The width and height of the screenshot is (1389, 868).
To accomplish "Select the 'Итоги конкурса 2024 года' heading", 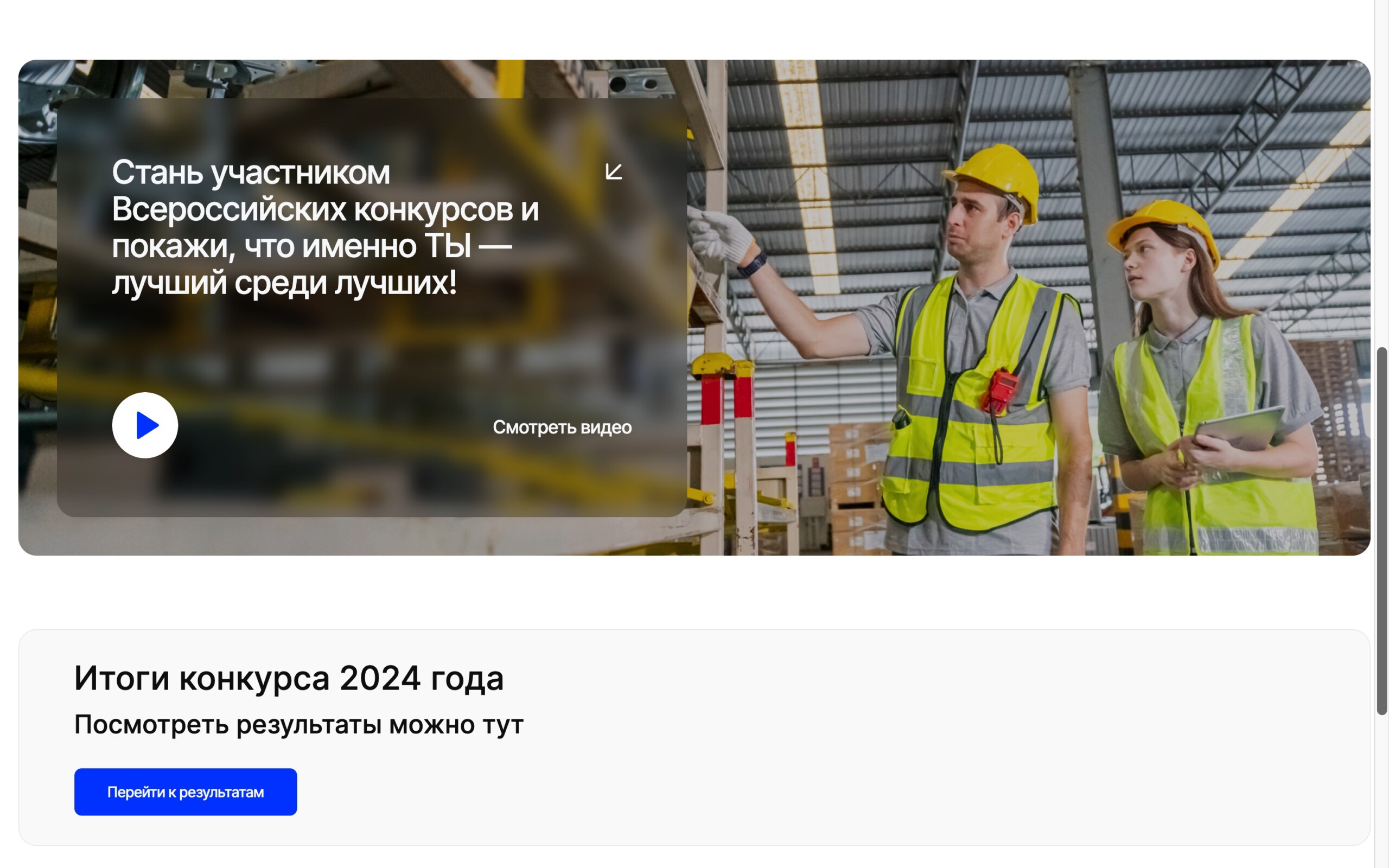I will click(289, 678).
